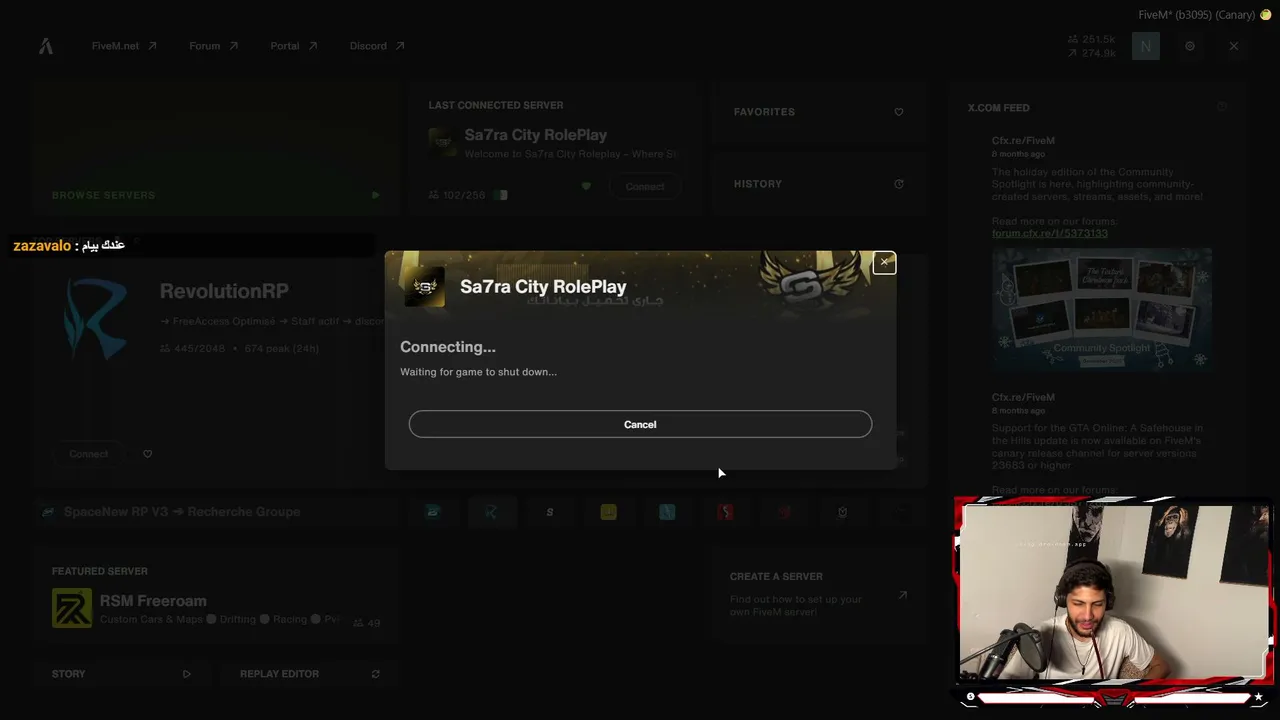Open the forum.cfx.re/t/5373133 link

point(1050,233)
